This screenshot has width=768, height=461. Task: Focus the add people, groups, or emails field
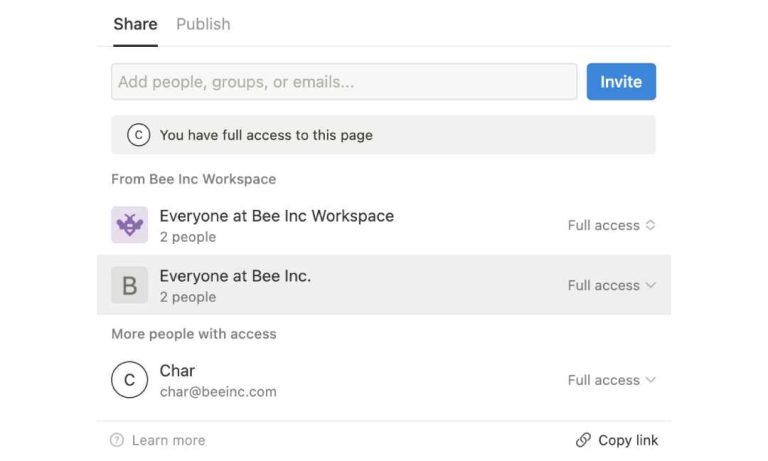click(343, 82)
